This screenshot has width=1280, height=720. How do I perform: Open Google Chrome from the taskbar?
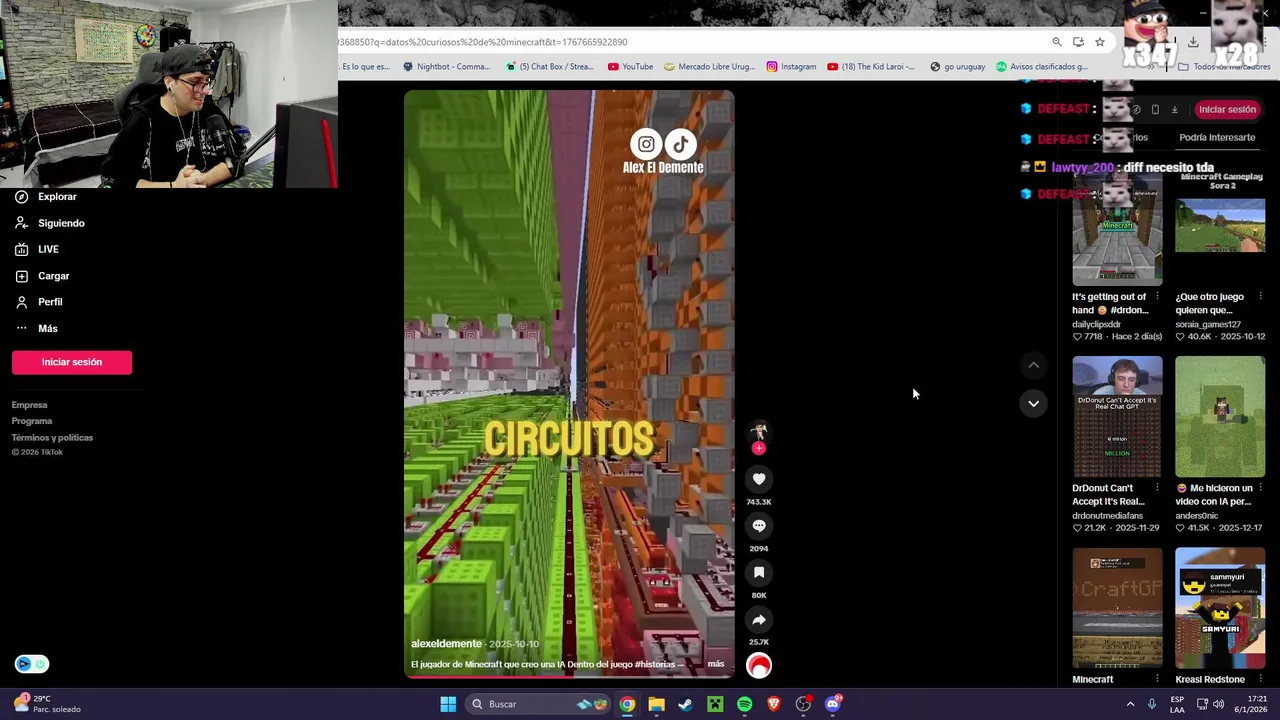pyautogui.click(x=627, y=704)
